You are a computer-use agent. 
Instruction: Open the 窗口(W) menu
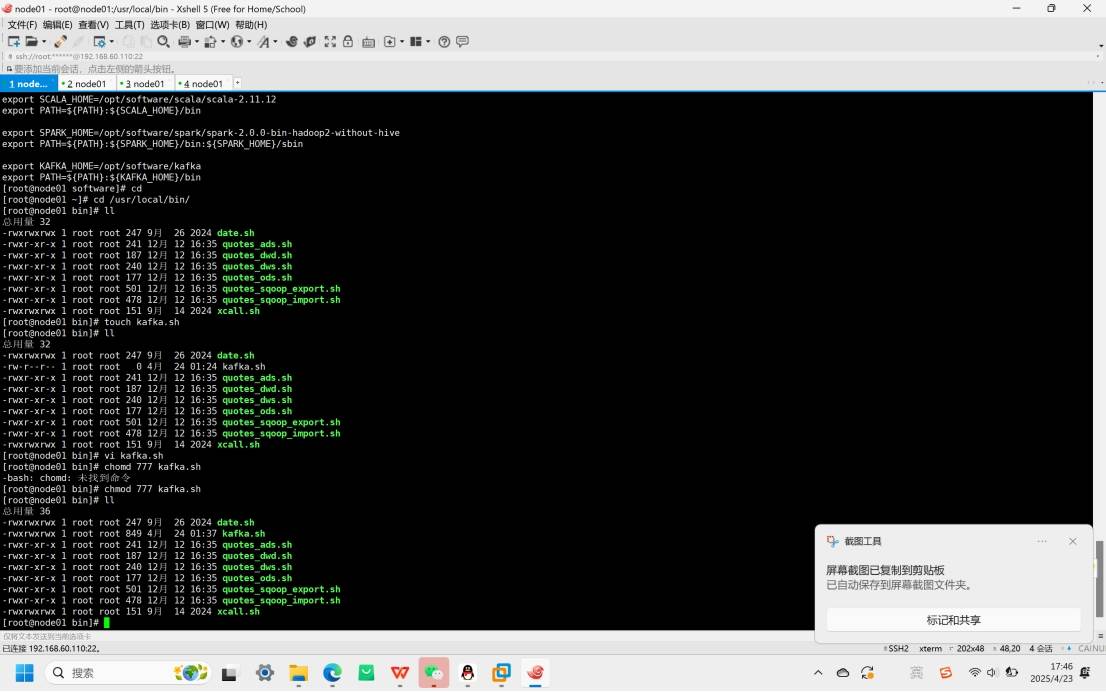click(212, 25)
